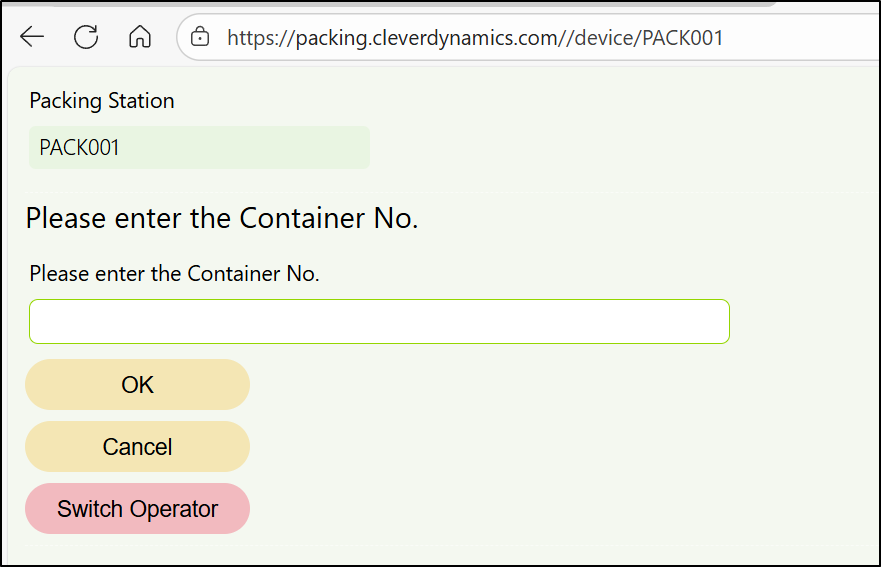Reload the page with the refresh icon
Image resolution: width=881 pixels, height=567 pixels.
pos(86,38)
